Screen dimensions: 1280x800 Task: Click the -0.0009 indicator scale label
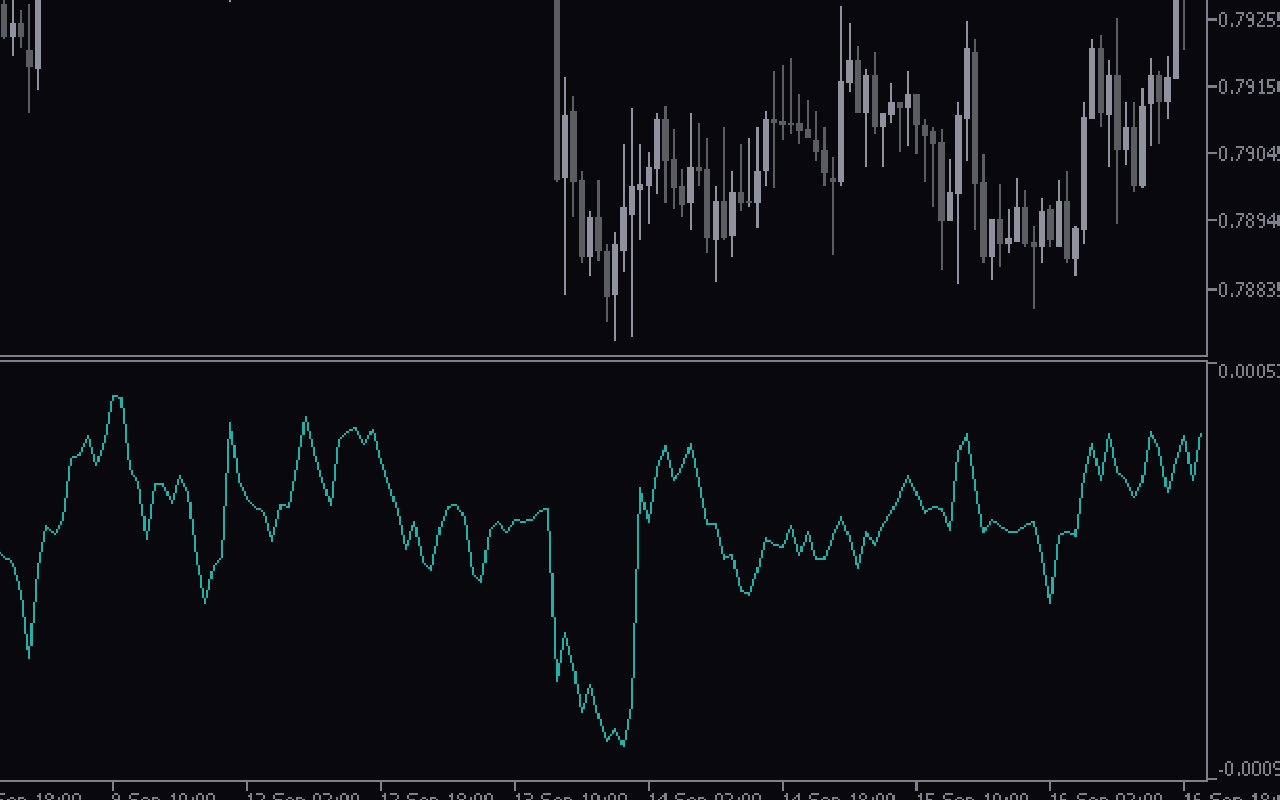(1249, 769)
